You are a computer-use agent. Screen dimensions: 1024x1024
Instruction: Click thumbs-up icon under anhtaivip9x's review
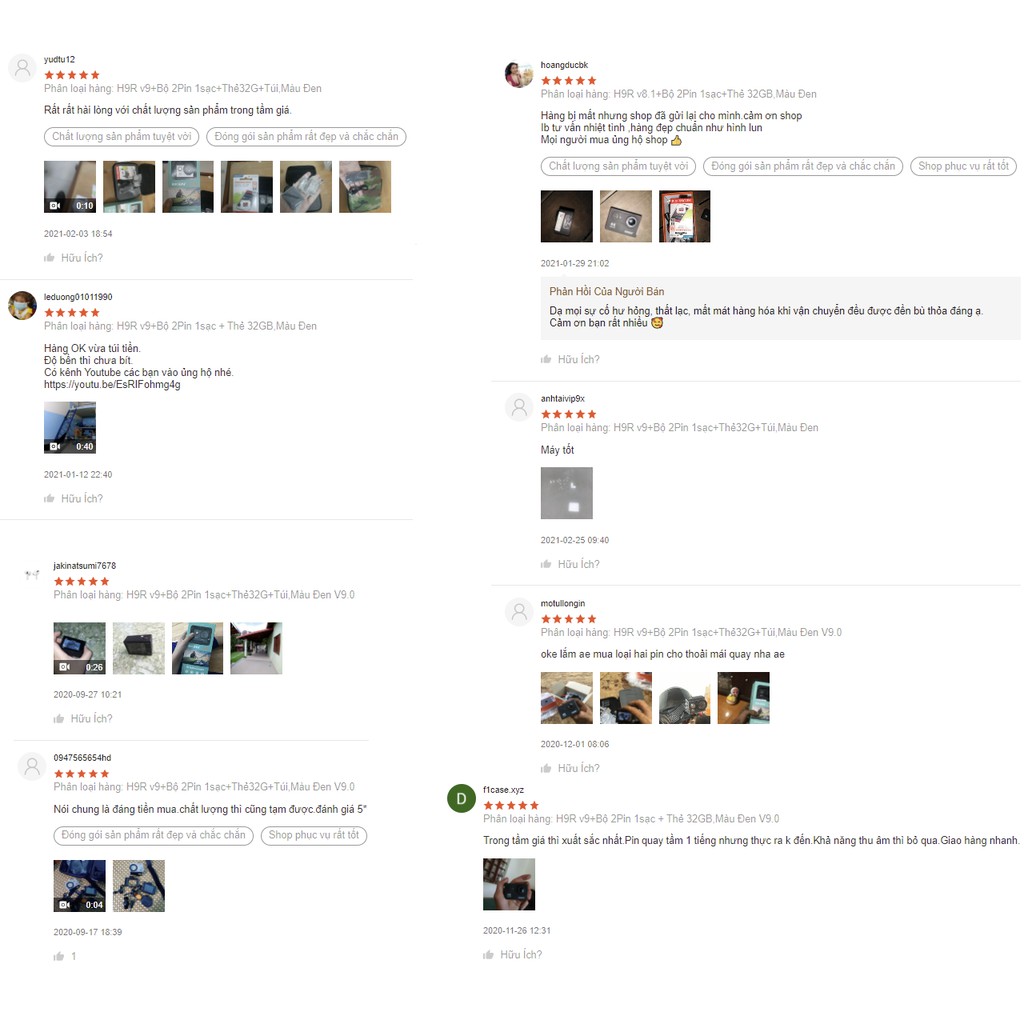[546, 564]
